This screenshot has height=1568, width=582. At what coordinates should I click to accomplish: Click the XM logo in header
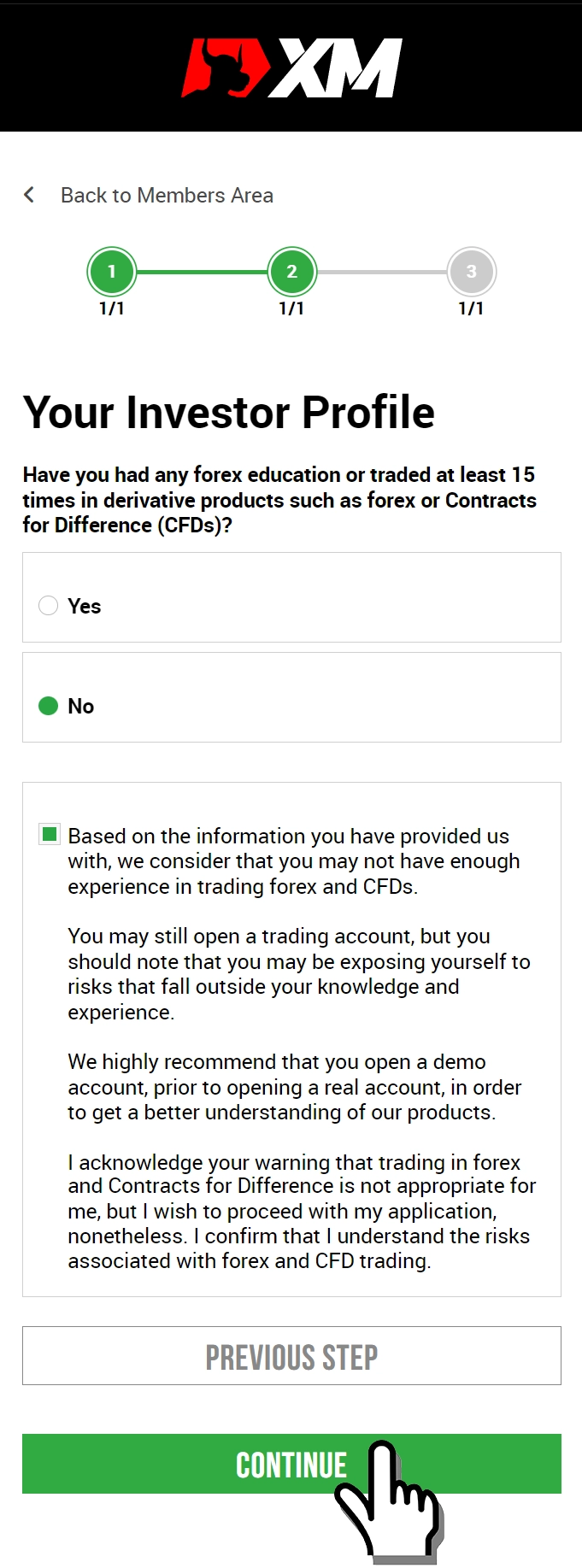(x=291, y=68)
